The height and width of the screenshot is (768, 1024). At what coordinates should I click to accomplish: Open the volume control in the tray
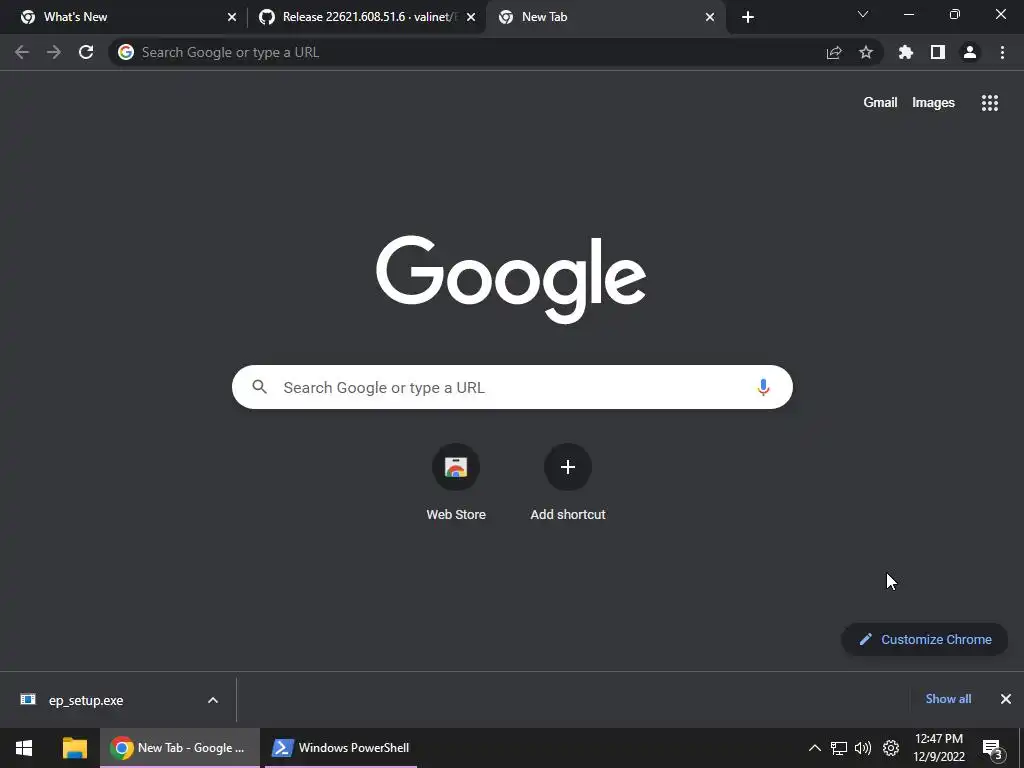coord(863,748)
